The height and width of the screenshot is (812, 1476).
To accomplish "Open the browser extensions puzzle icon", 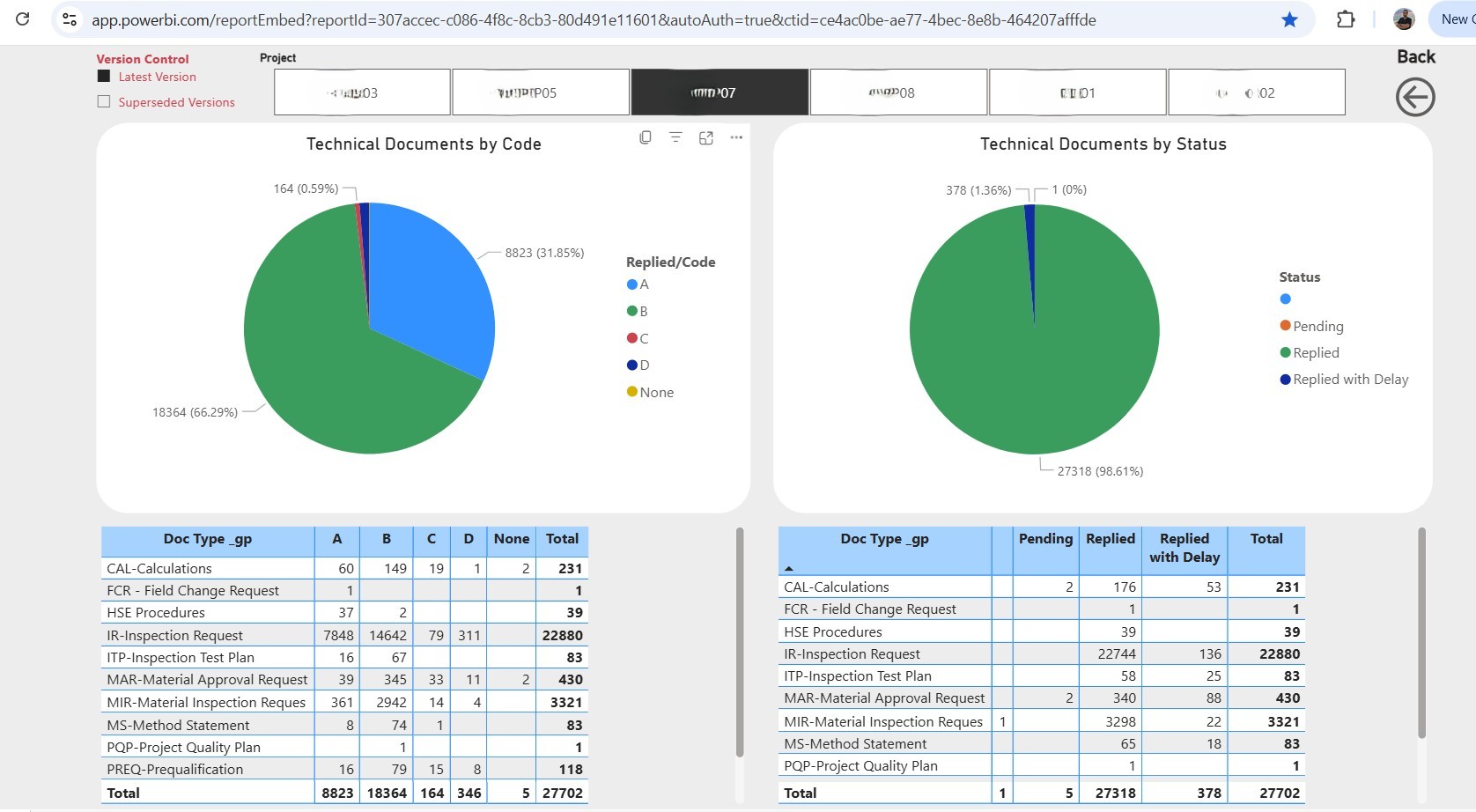I will coord(1347,18).
